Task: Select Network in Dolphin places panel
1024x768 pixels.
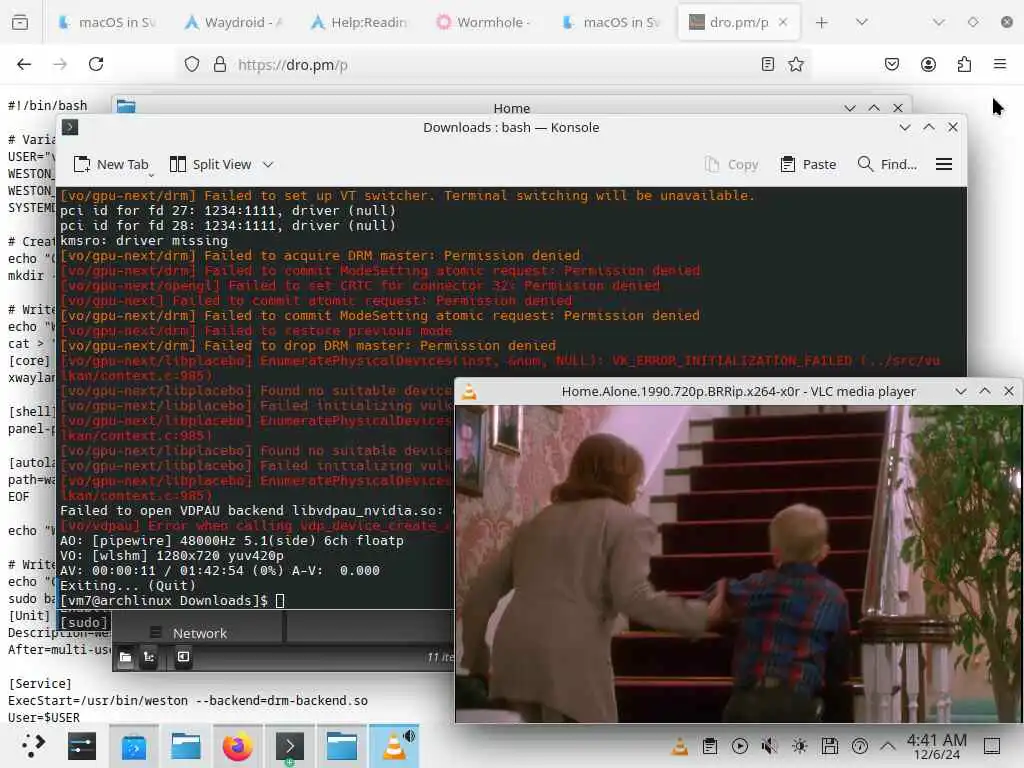Action: pos(199,633)
